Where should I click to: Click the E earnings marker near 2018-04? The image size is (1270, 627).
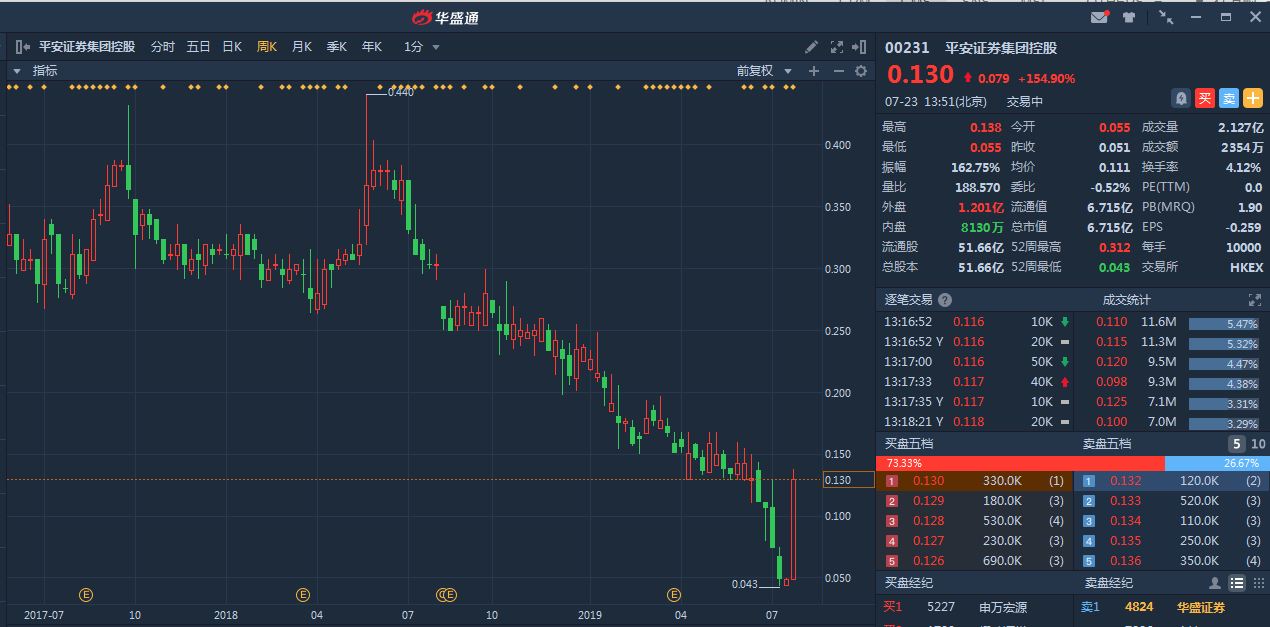coord(303,595)
